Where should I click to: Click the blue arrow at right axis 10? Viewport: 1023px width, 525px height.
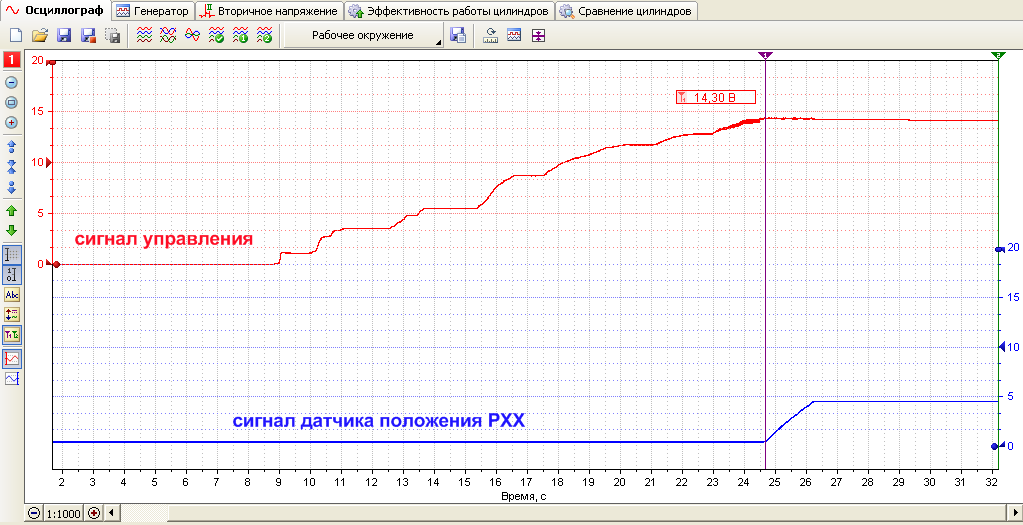[1002, 347]
